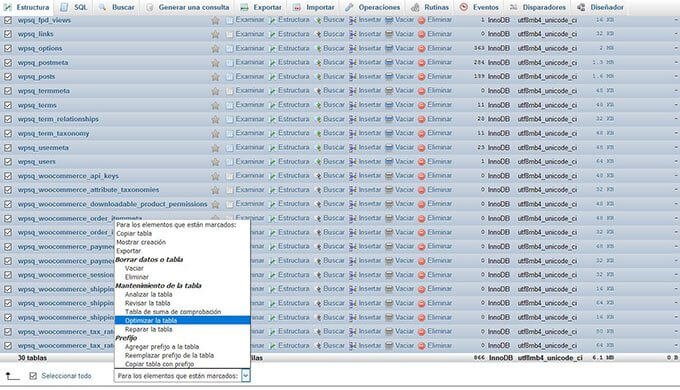Click Vaciar icon in wpsq_users row
Screen dimensions: 680x390
point(389,161)
